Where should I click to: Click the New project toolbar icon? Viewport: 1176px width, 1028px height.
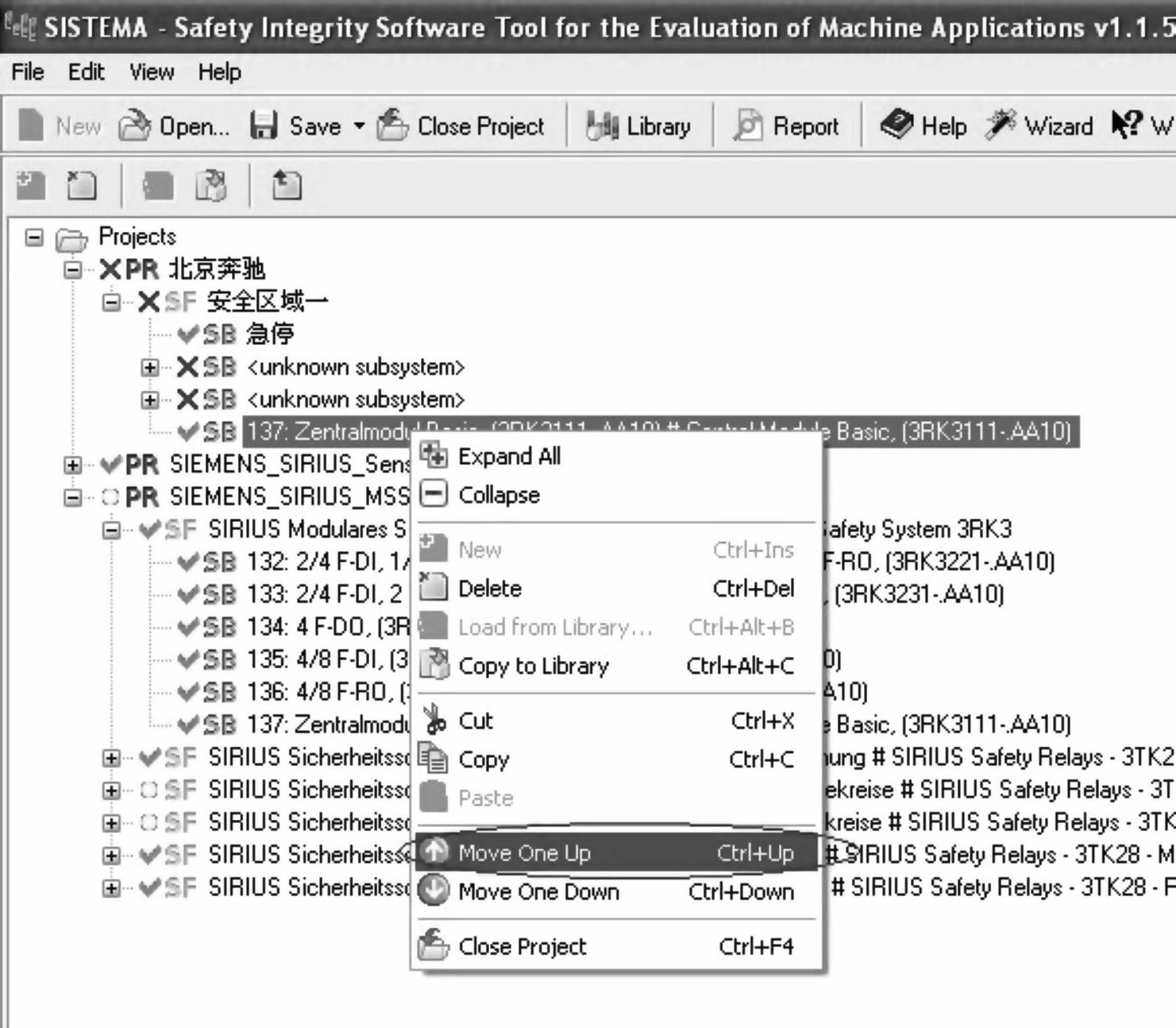31,126
